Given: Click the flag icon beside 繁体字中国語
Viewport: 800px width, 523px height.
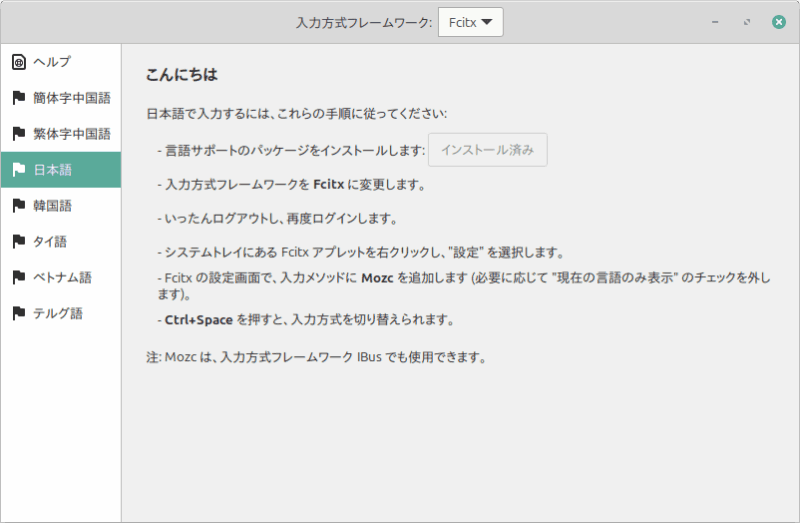Looking at the screenshot, I should point(18,134).
